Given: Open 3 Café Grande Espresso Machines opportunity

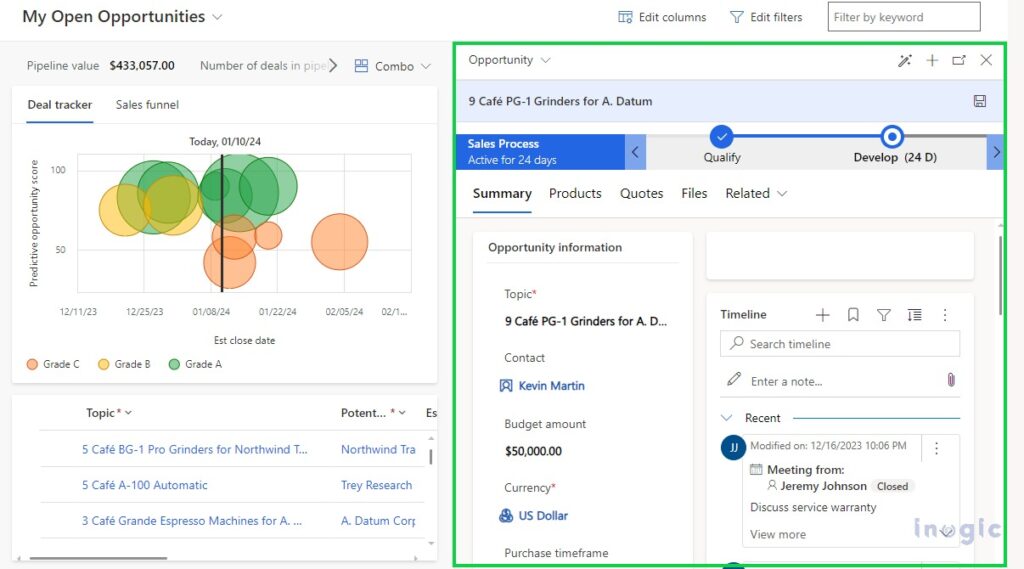Looking at the screenshot, I should [x=191, y=521].
